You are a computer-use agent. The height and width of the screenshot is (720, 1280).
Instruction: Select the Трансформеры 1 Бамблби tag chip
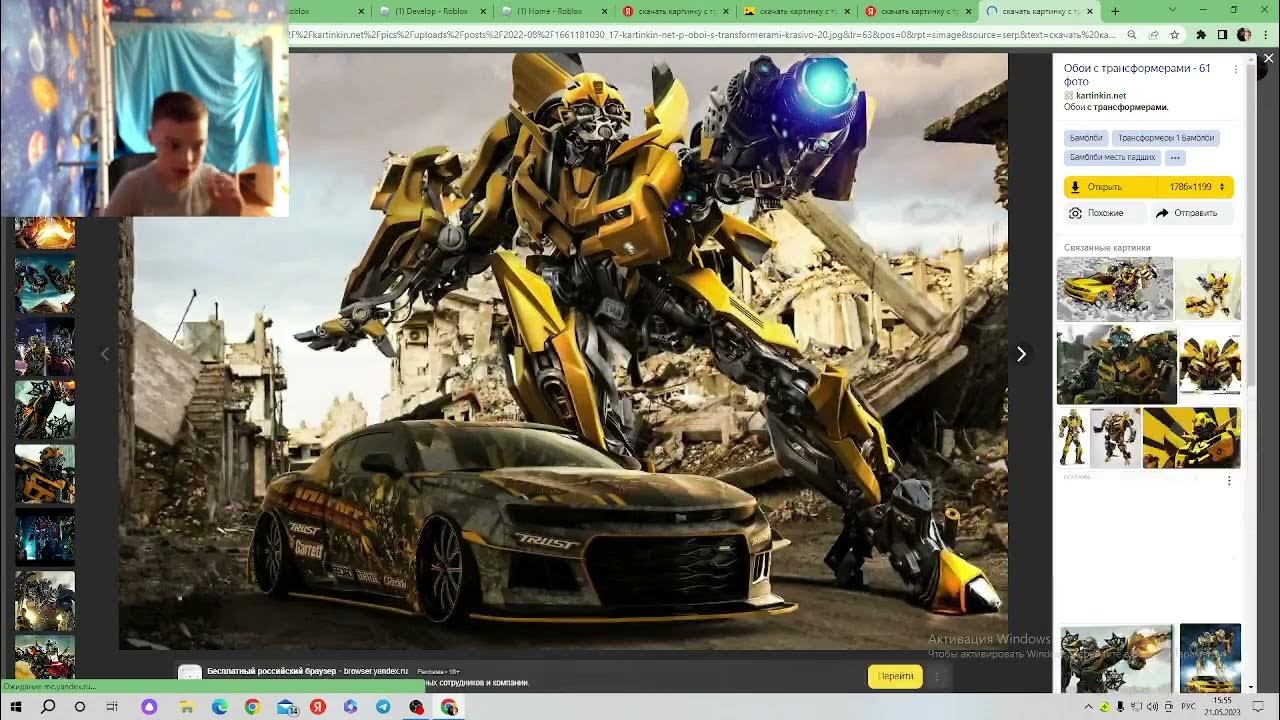pyautogui.click(x=1166, y=138)
